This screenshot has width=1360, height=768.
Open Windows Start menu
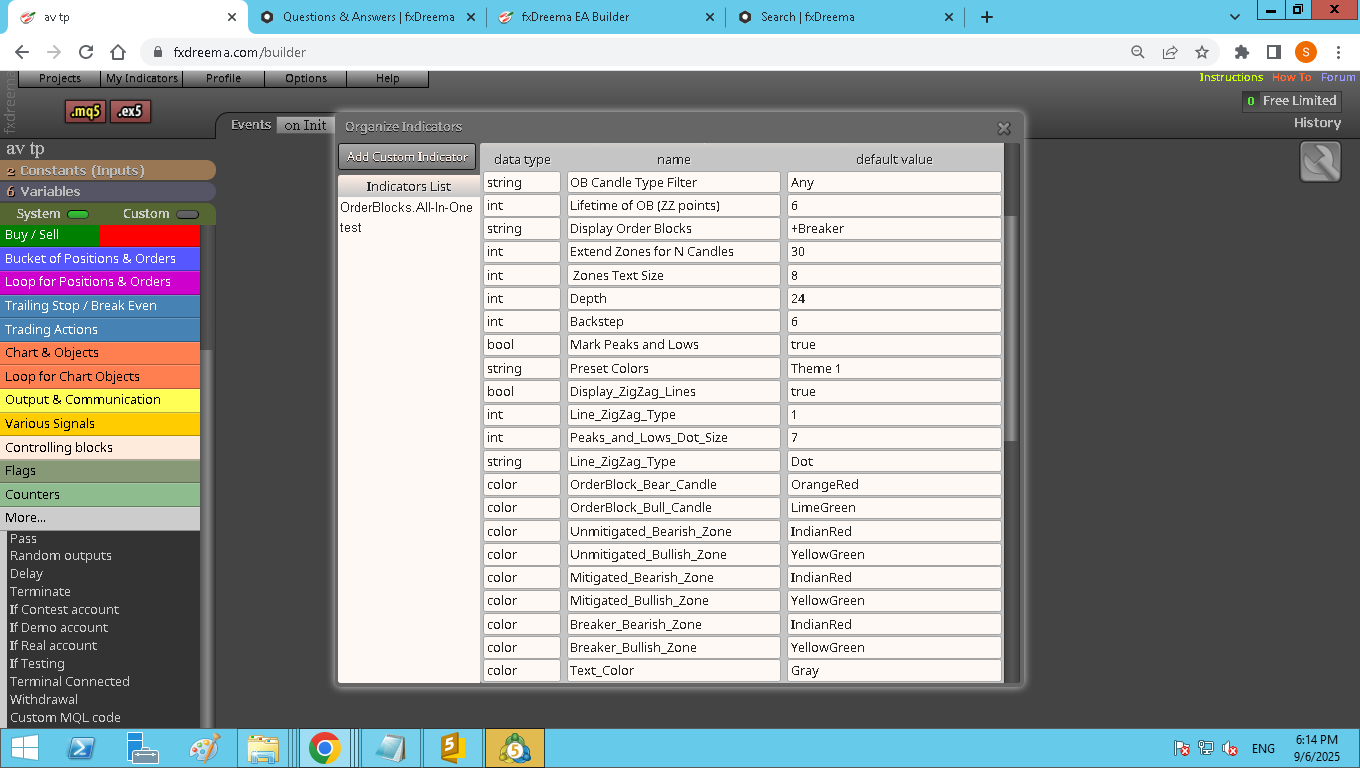point(25,748)
